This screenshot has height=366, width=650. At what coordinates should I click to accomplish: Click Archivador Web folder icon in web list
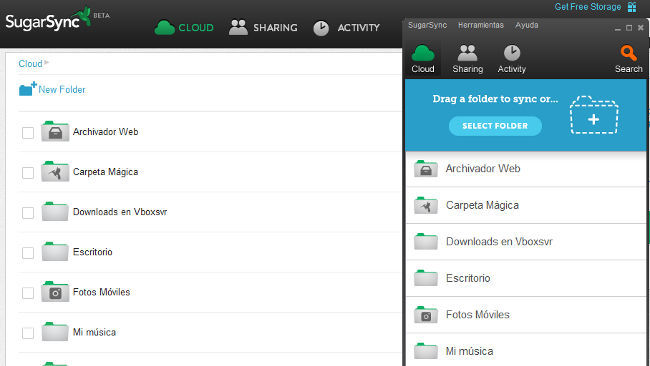55,131
